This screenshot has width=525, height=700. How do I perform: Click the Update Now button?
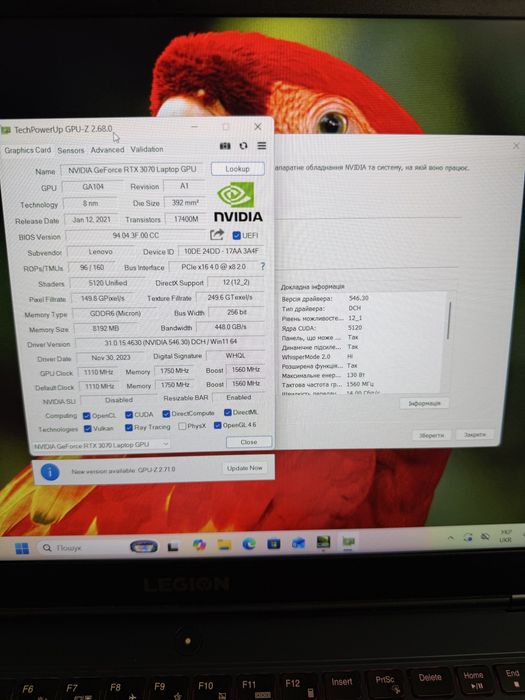click(244, 468)
